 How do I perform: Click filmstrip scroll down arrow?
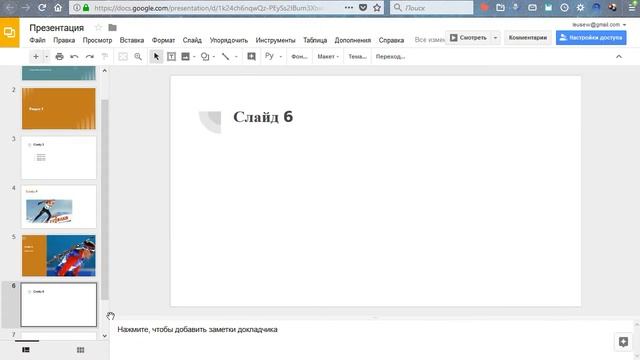pos(104,336)
